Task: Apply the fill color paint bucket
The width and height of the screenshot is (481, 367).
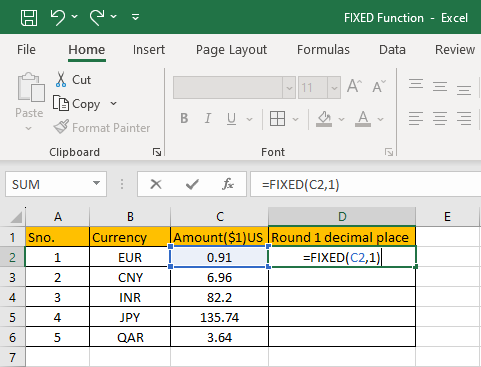Action: click(x=324, y=119)
